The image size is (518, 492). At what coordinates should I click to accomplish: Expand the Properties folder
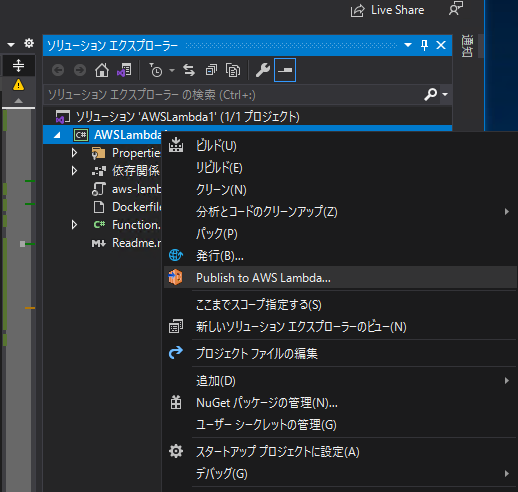point(74,153)
